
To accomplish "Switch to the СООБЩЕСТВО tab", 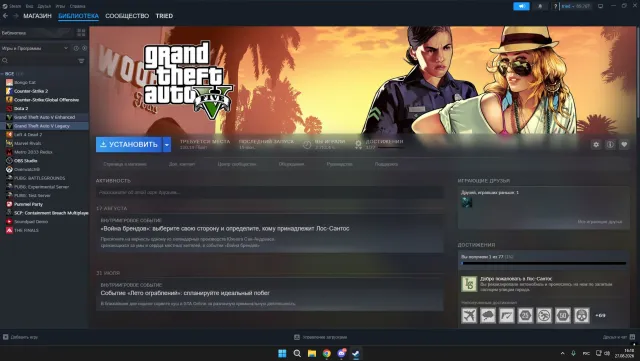I will pyautogui.click(x=127, y=16).
